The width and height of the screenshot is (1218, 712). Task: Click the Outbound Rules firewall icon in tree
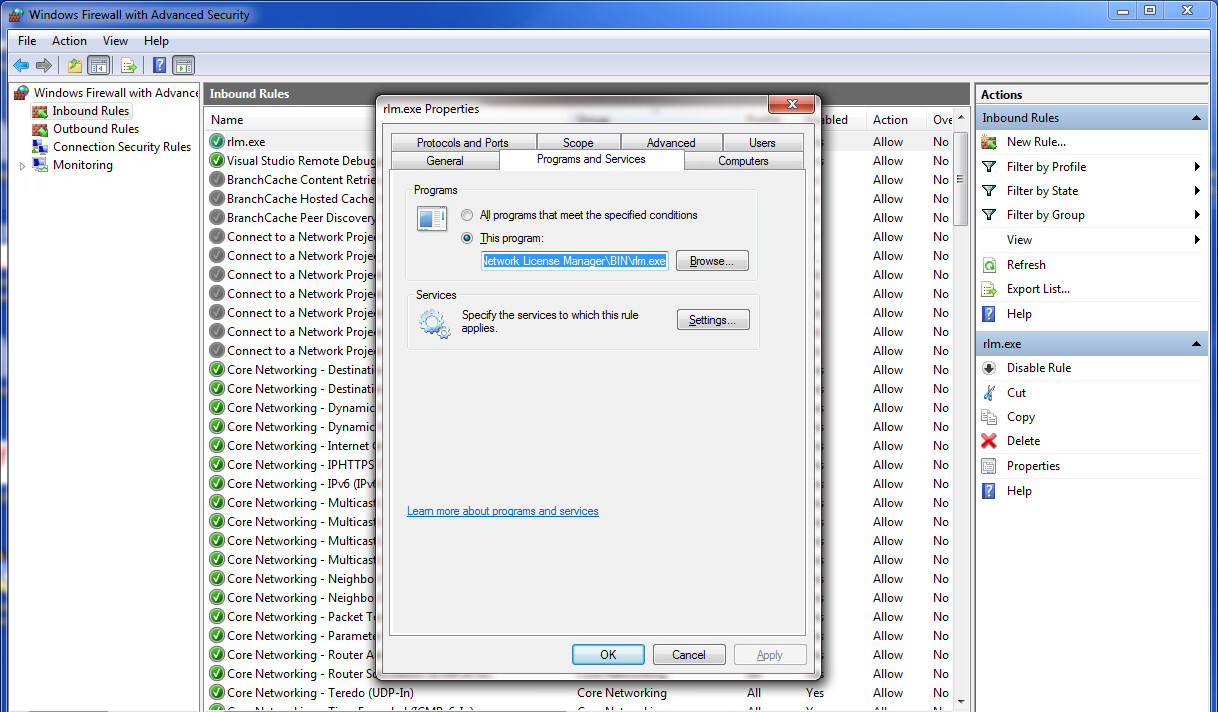pos(40,129)
